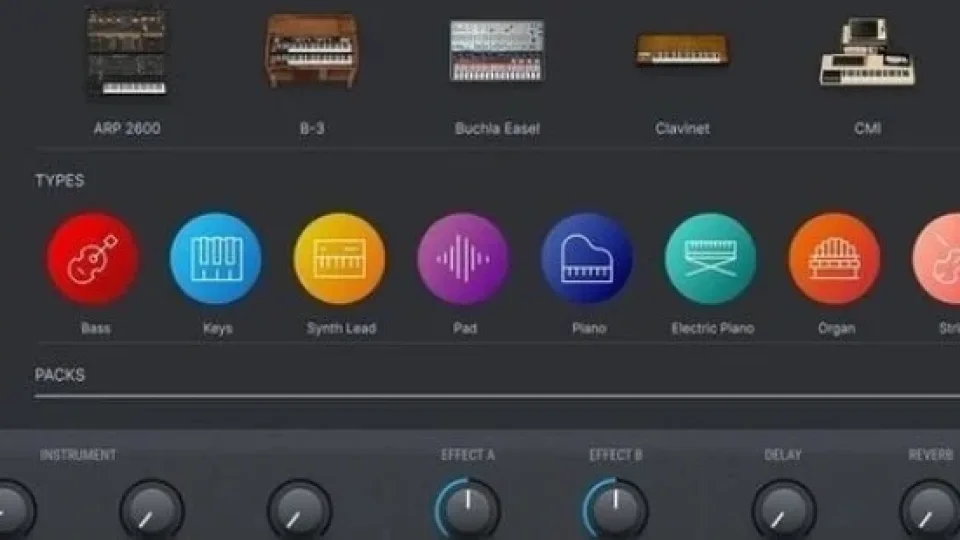Click the Effect B knob
The image size is (960, 540).
(x=615, y=509)
